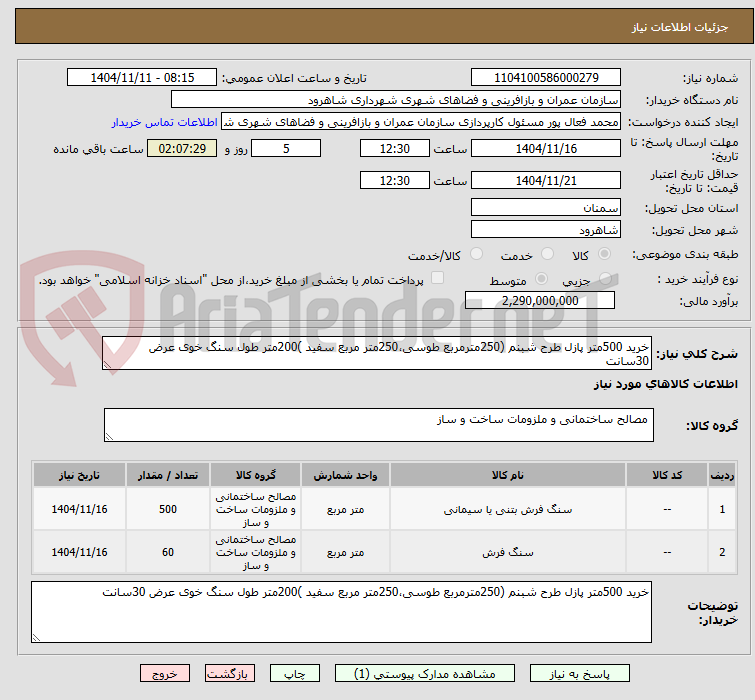Select the متوسط purchase type radio

pos(542,279)
